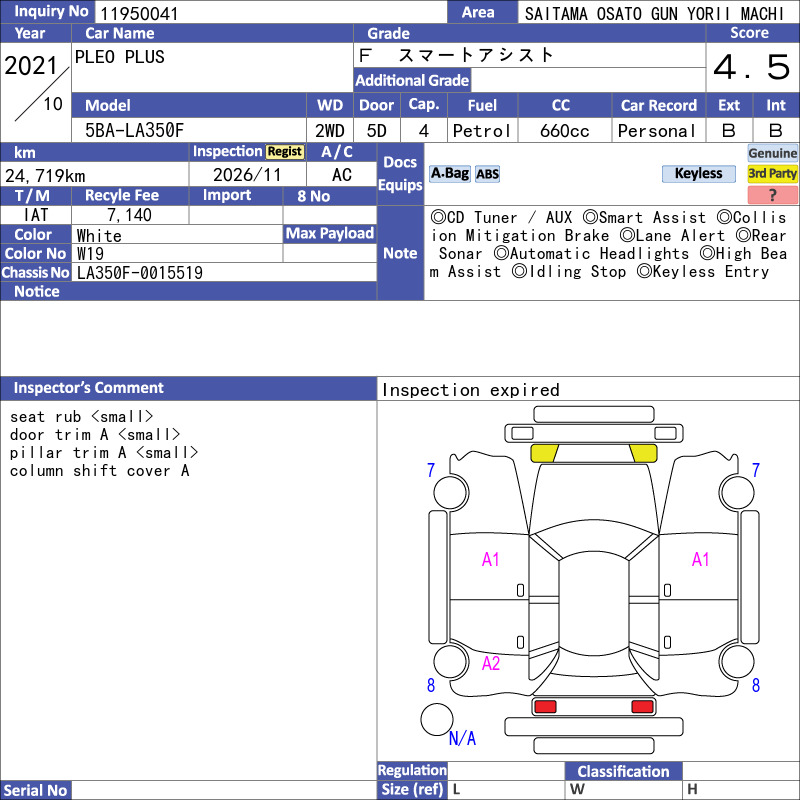Click the A2 damage mark on diagram
The width and height of the screenshot is (800, 800).
coord(491,663)
